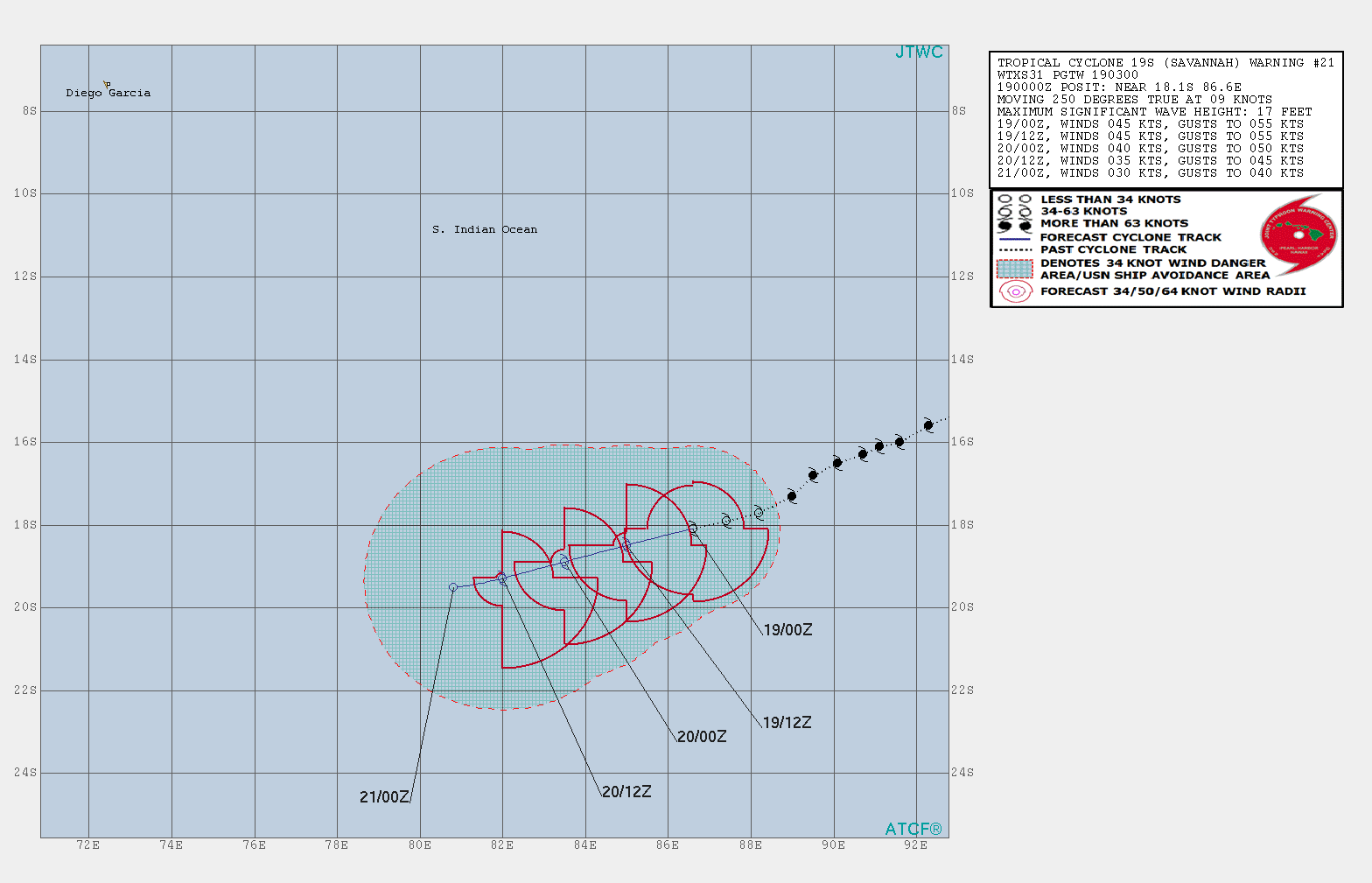This screenshot has width=1372, height=883.
Task: Click the maximum significant wave height line
Action: pyautogui.click(x=1155, y=112)
